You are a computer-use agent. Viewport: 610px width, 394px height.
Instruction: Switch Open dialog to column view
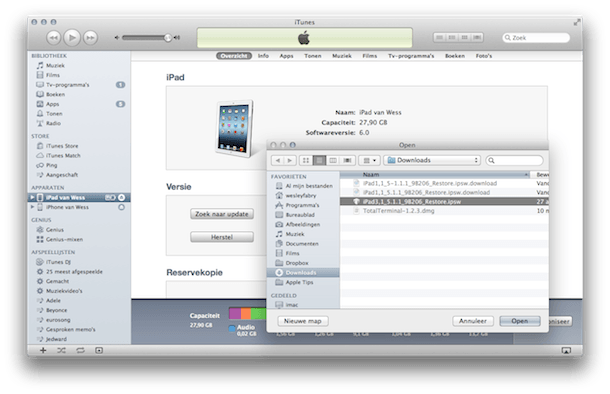click(333, 160)
